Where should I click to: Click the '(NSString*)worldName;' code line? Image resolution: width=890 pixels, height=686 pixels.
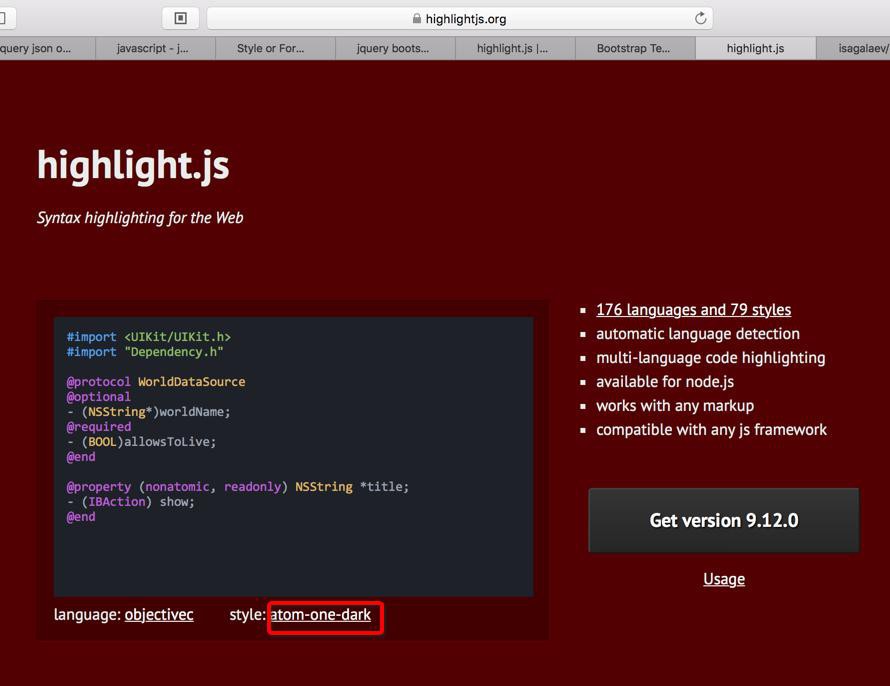coord(149,412)
